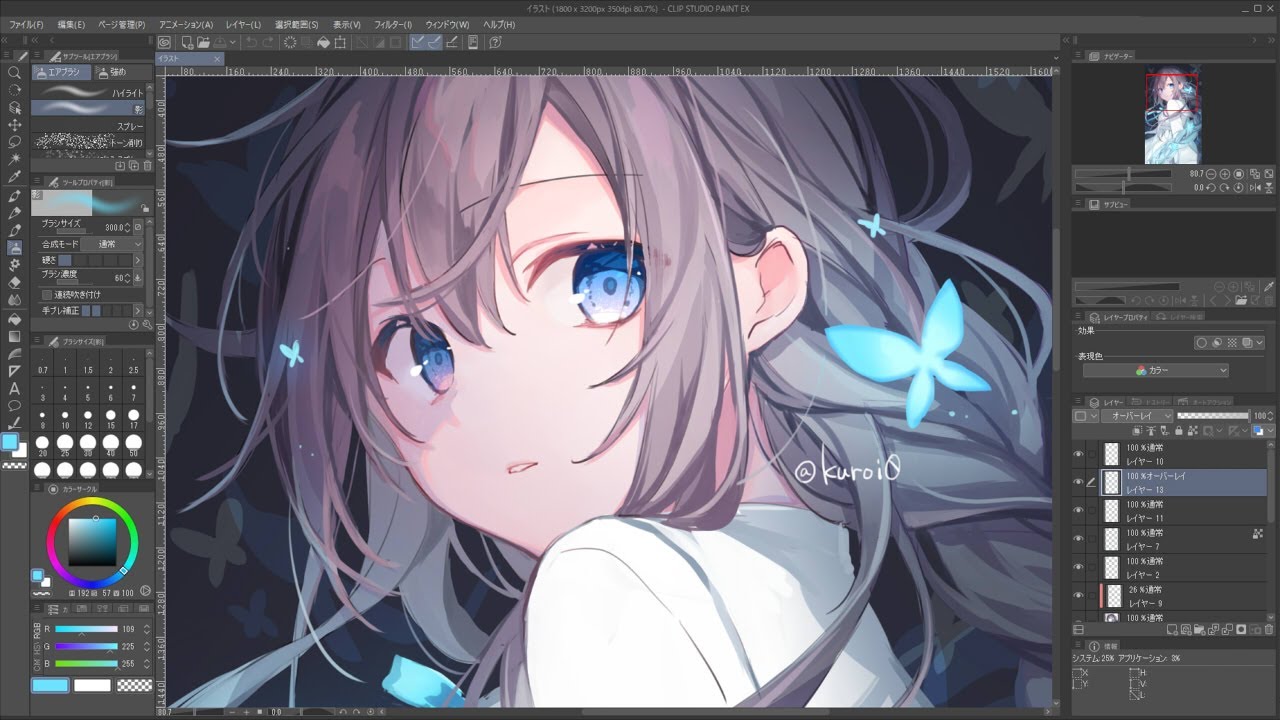Select the Text tool
The height and width of the screenshot is (720, 1280).
pyautogui.click(x=15, y=388)
